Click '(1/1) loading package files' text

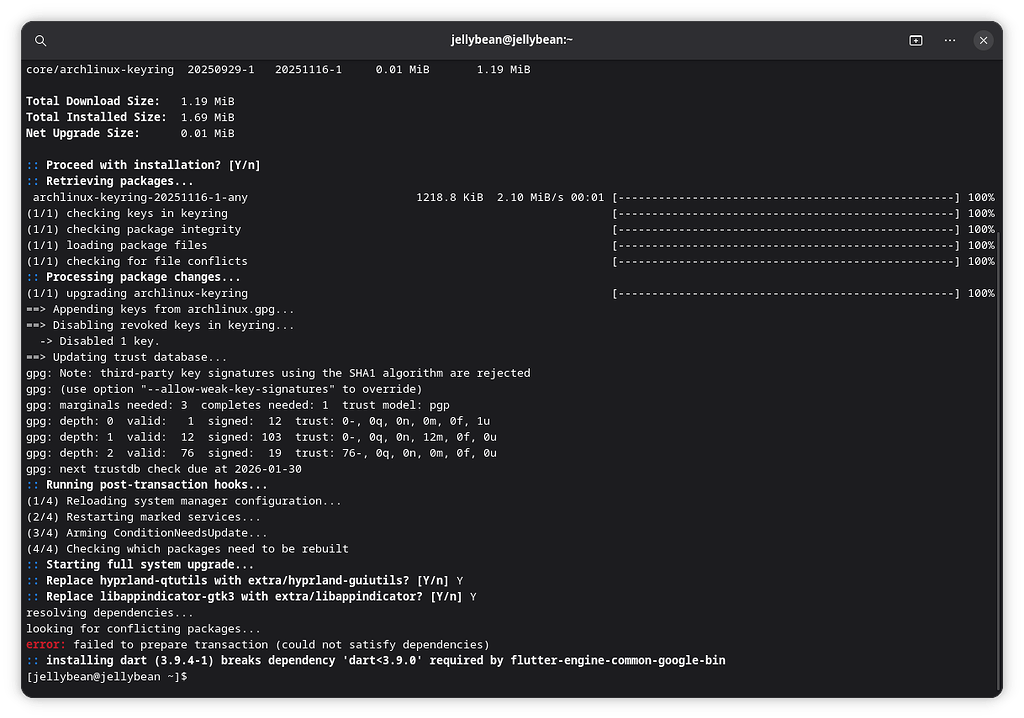click(117, 245)
